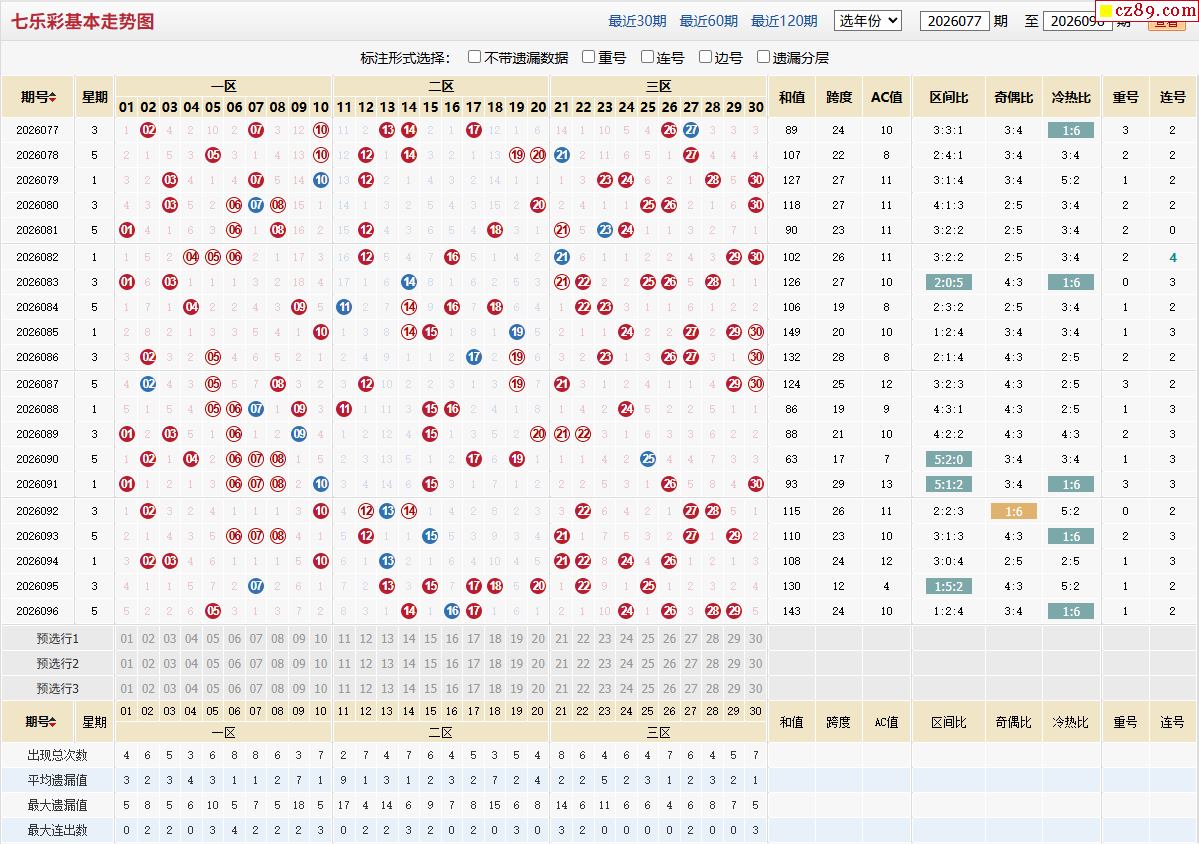The width and height of the screenshot is (1199, 844).
Task: Show the 最近30期 results
Action: (x=637, y=21)
